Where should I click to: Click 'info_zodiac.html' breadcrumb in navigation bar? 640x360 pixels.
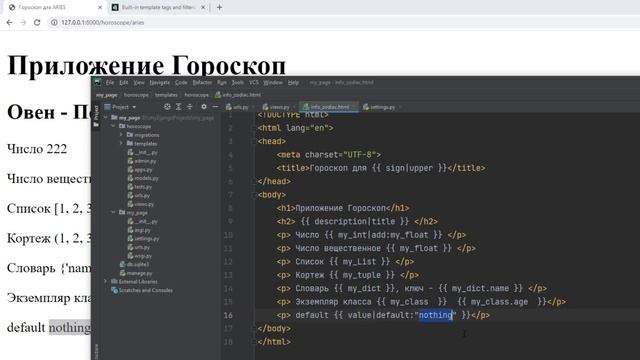[238, 95]
